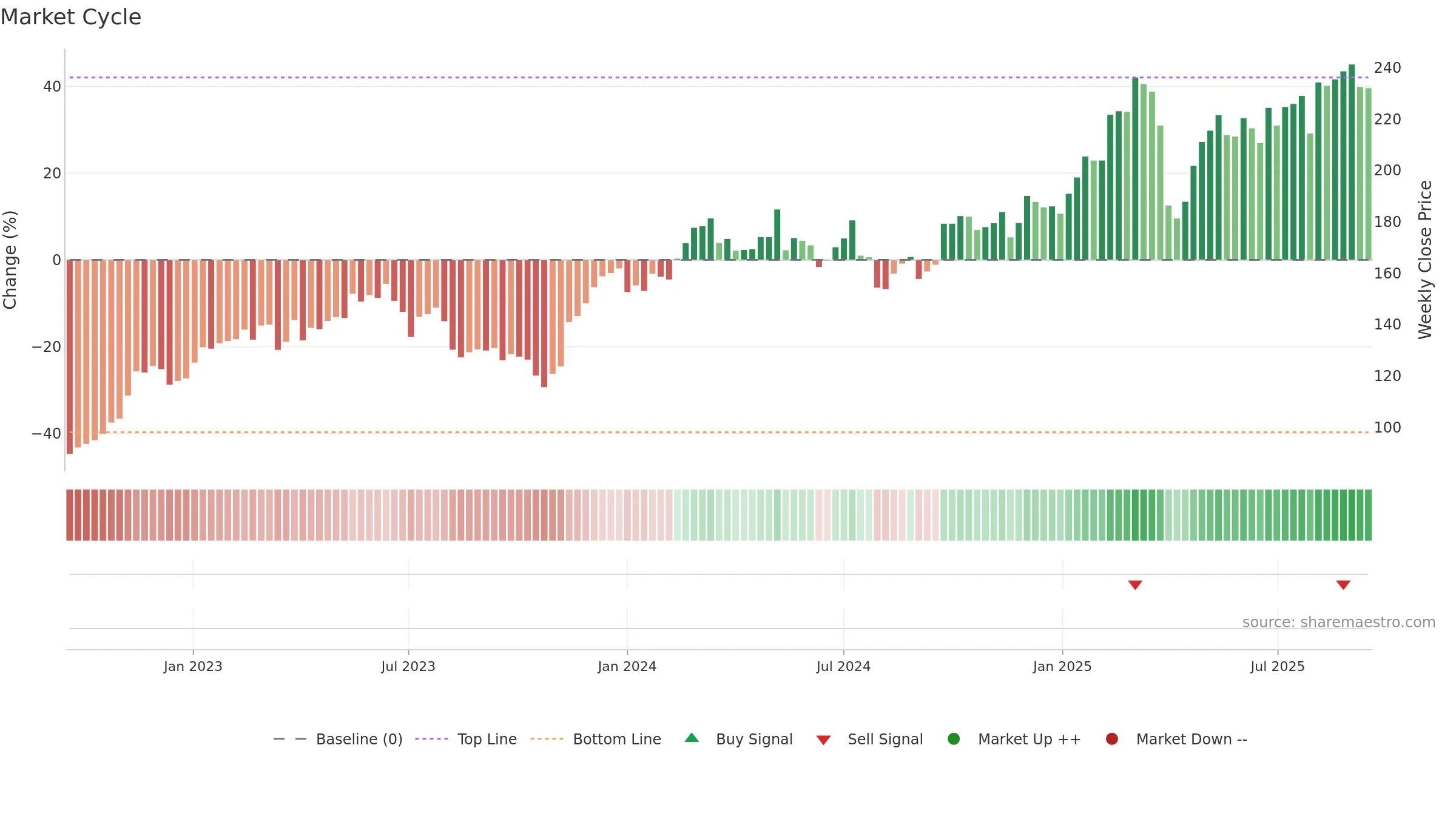Click the Market Down -- red circle icon
1456x819 pixels.
tap(1112, 739)
